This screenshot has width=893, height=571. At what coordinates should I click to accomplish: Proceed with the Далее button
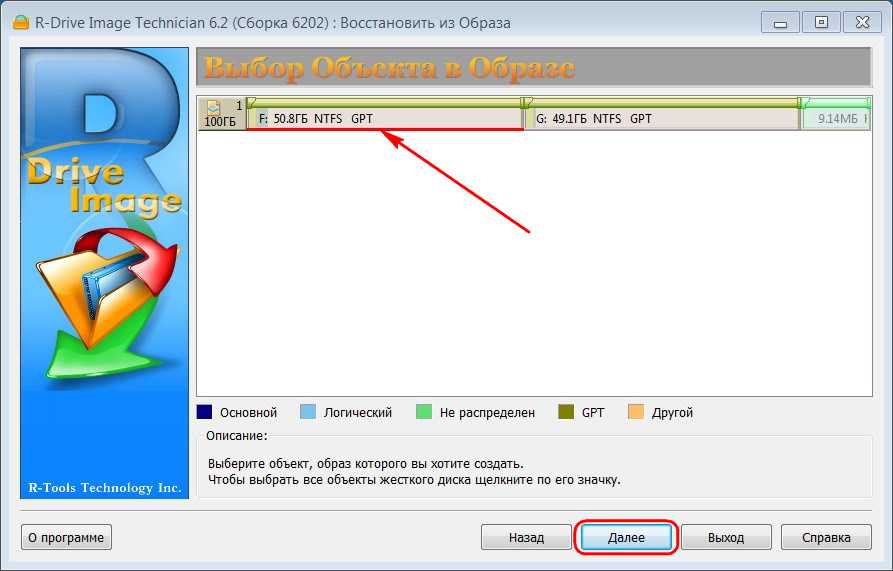coord(626,537)
